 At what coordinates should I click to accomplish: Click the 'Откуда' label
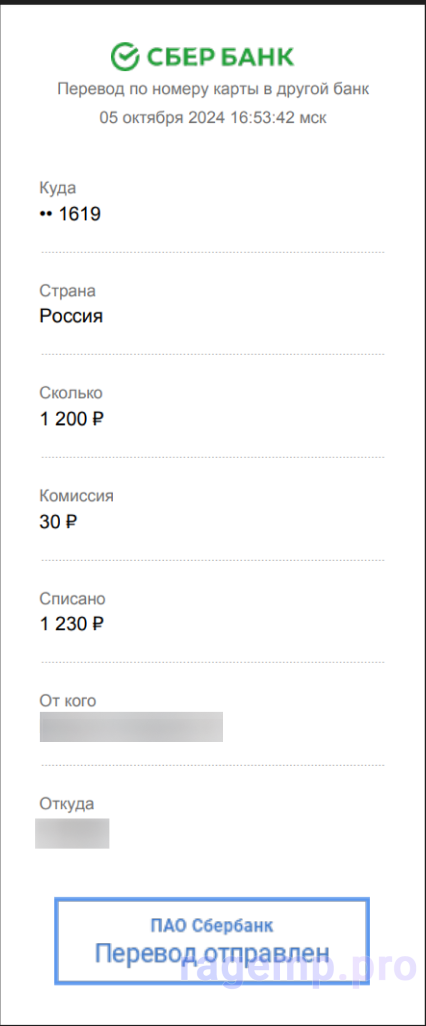[x=67, y=804]
